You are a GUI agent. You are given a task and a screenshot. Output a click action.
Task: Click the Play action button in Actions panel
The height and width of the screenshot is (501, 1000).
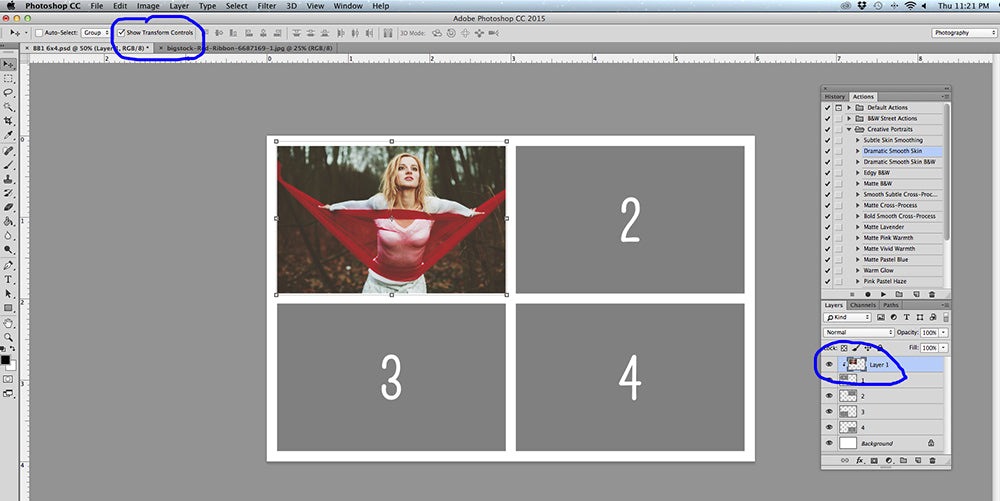pyautogui.click(x=883, y=294)
